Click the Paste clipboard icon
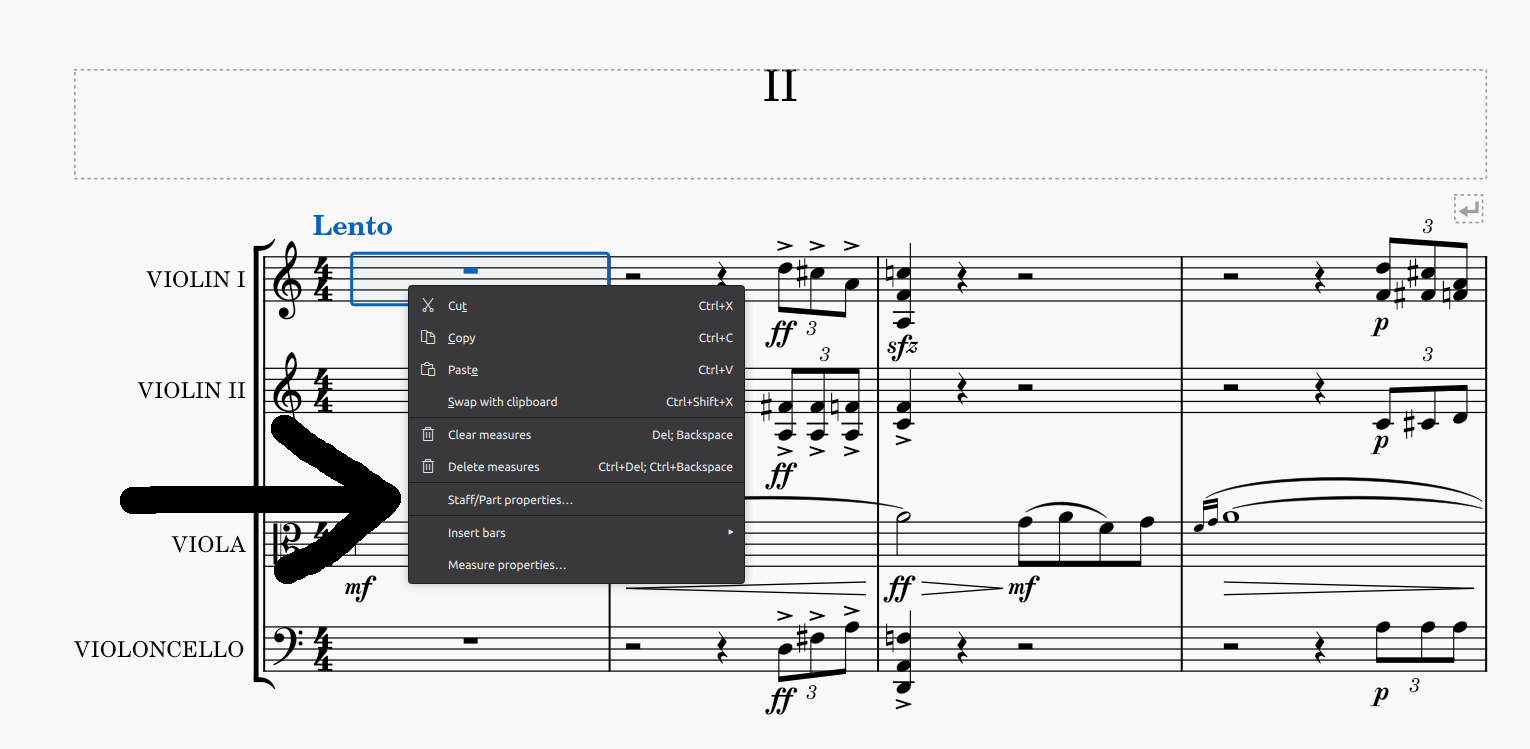 pos(428,370)
